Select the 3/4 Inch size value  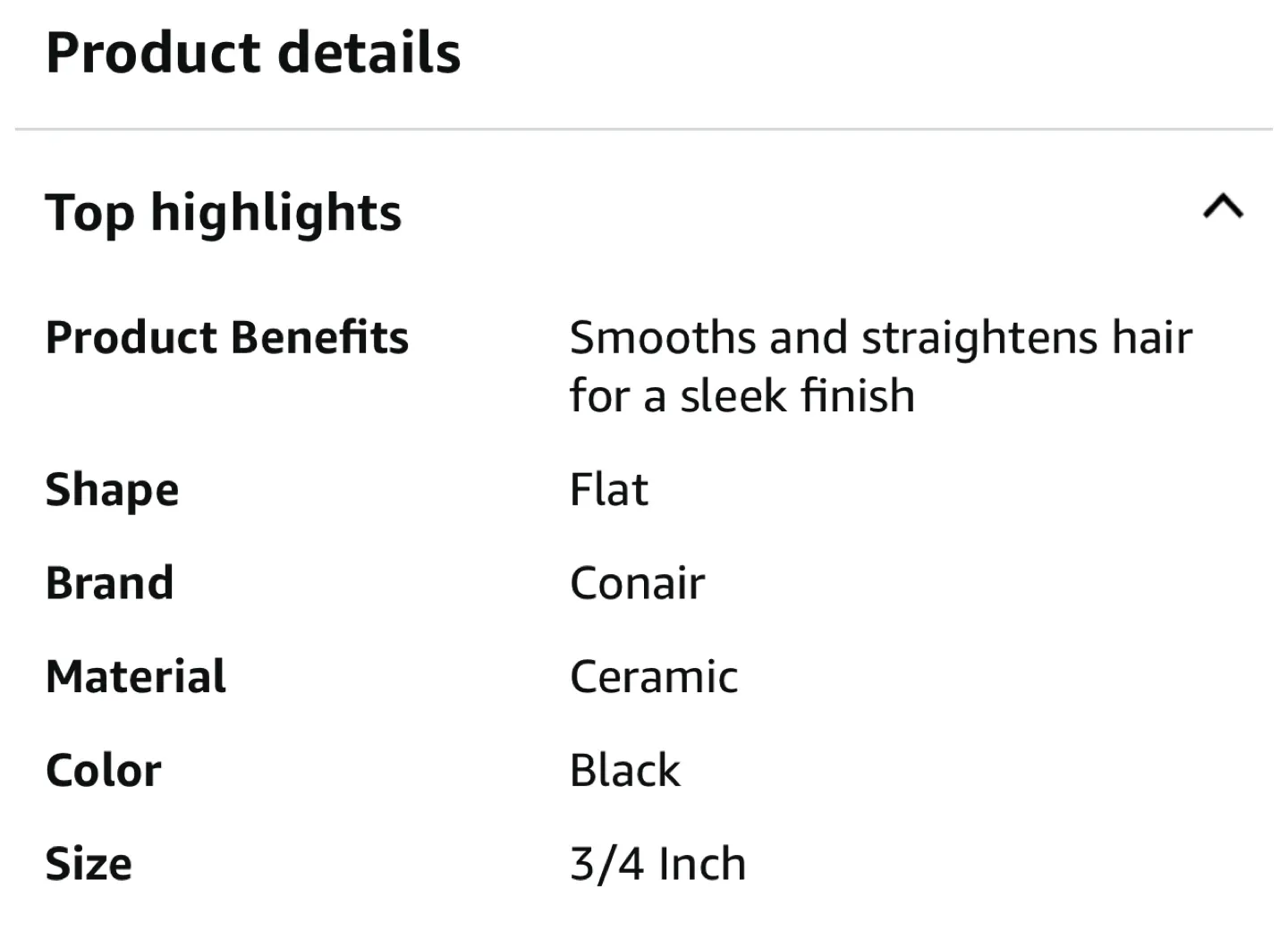(x=657, y=863)
